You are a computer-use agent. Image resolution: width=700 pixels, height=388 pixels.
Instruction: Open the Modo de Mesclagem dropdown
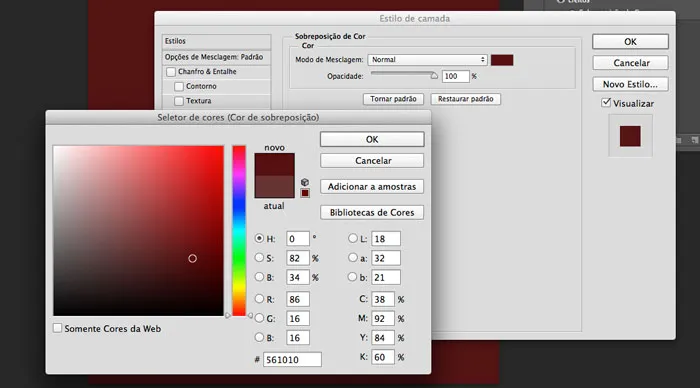click(x=427, y=59)
